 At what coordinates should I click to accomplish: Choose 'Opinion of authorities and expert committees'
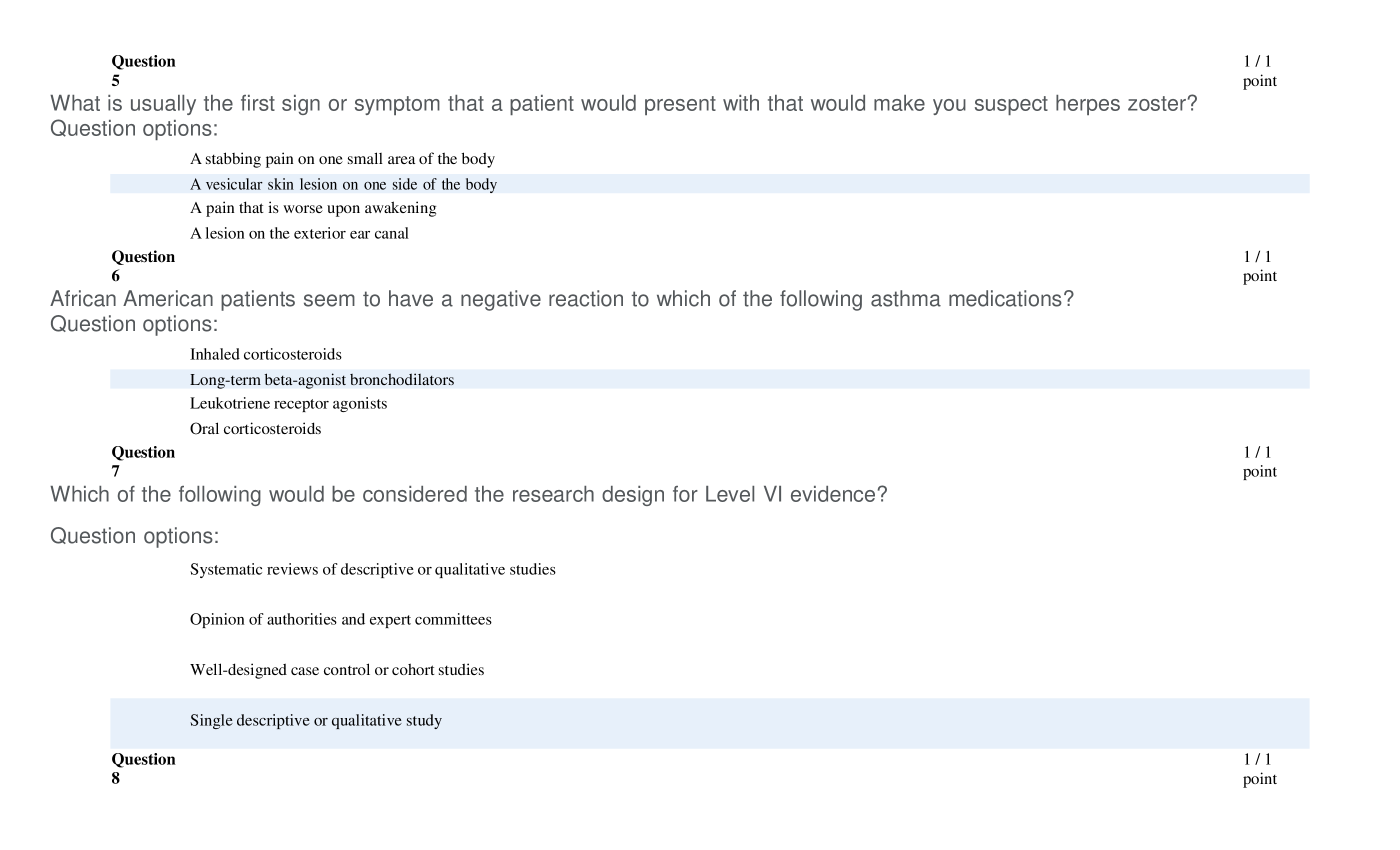click(340, 619)
